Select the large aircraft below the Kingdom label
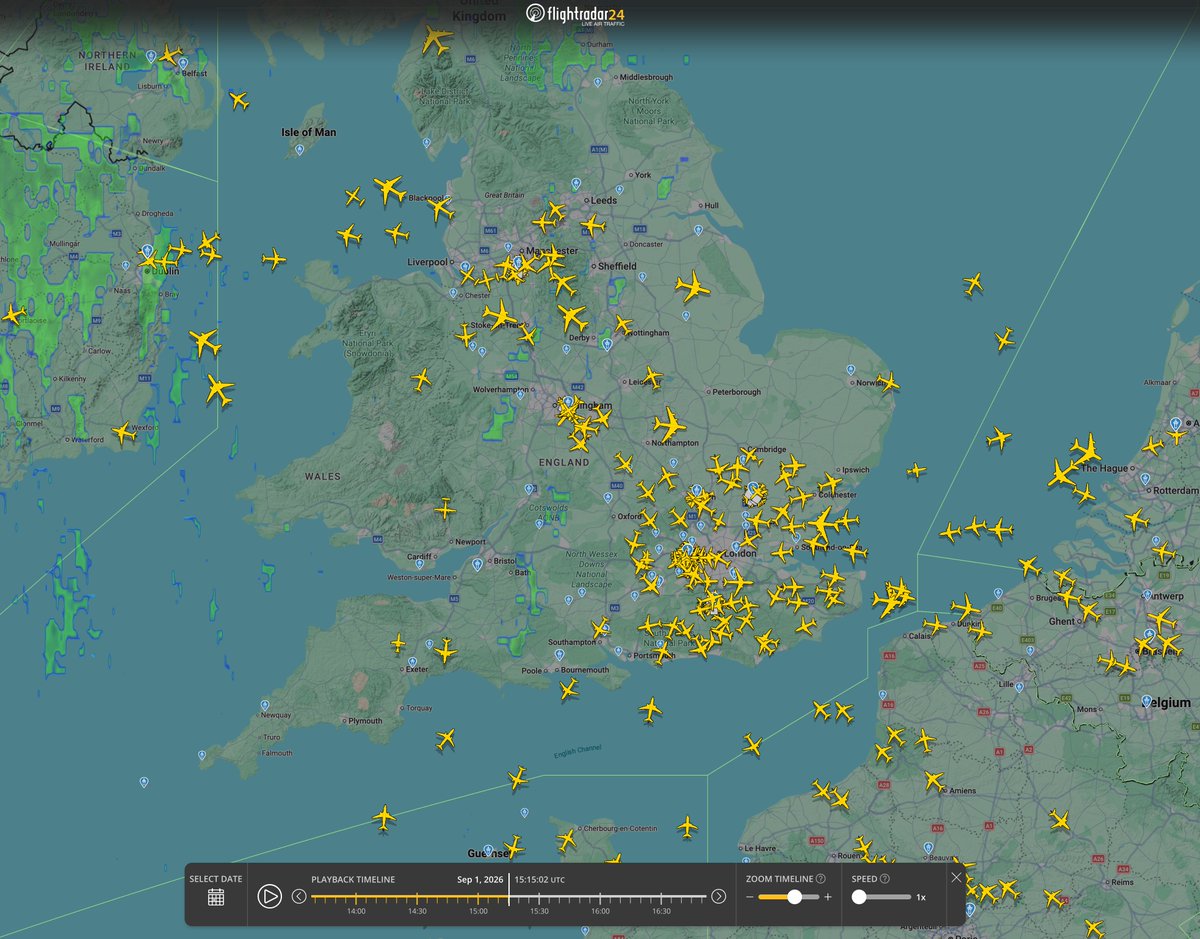The width and height of the screenshot is (1200, 939). (x=437, y=40)
